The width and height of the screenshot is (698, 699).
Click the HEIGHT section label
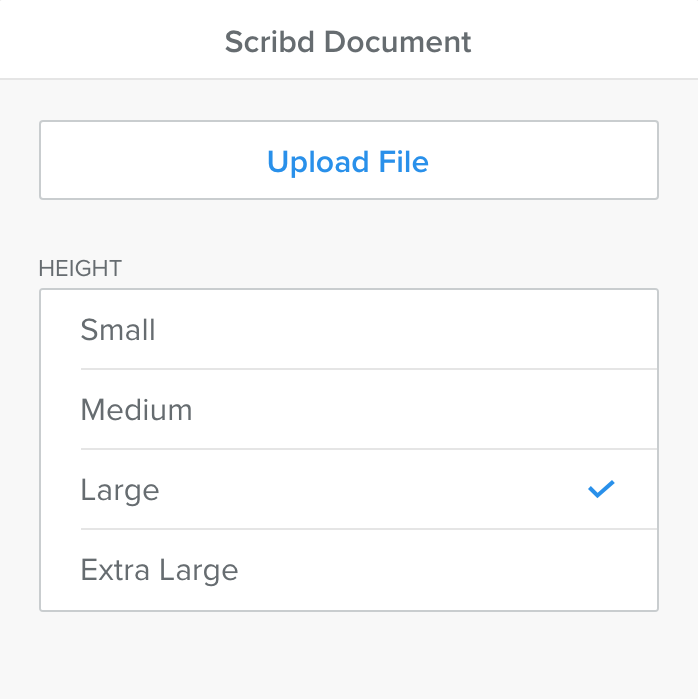pyautogui.click(x=80, y=268)
